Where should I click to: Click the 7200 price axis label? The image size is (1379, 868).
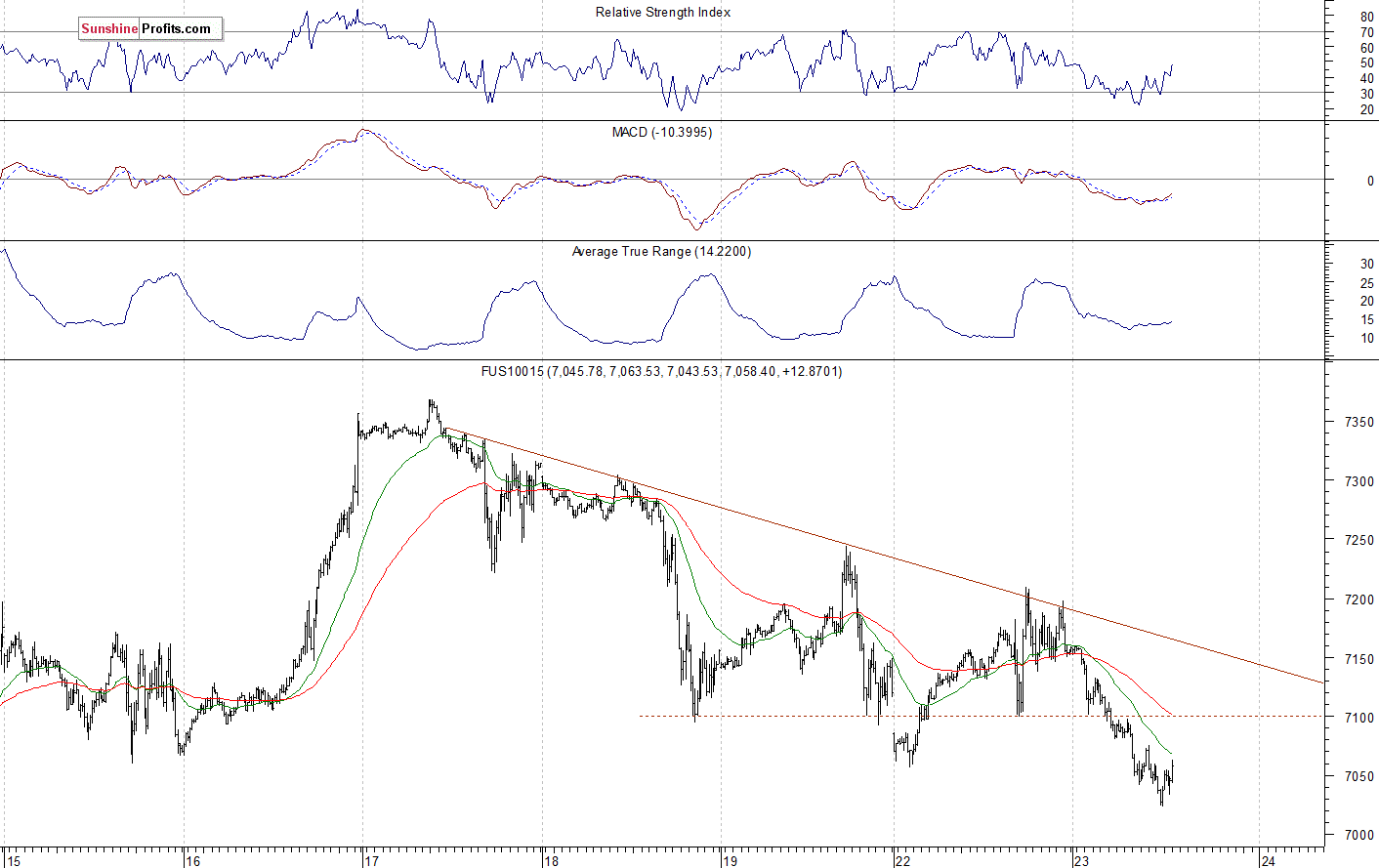point(1359,599)
